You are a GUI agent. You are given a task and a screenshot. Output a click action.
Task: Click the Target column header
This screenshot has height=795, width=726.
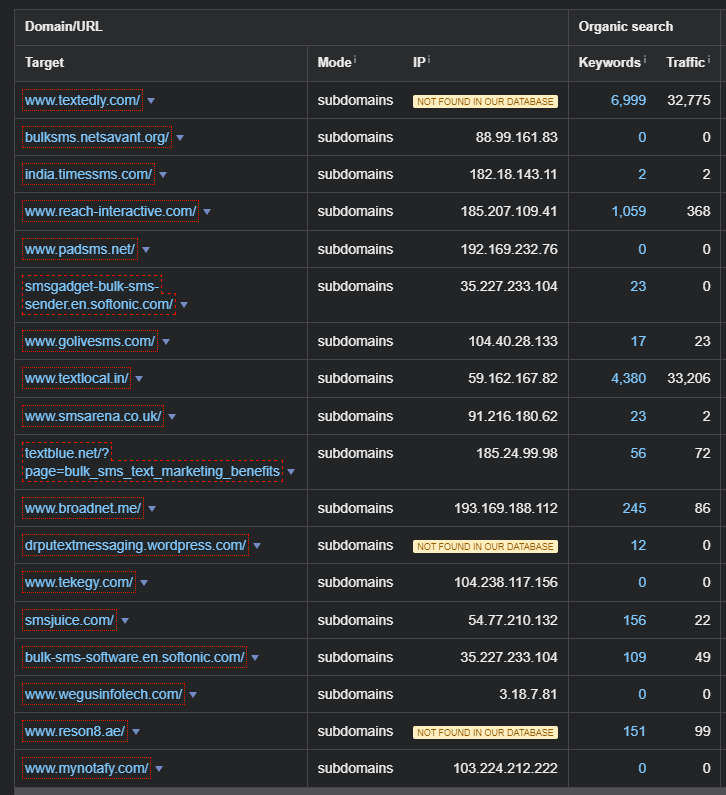[45, 62]
